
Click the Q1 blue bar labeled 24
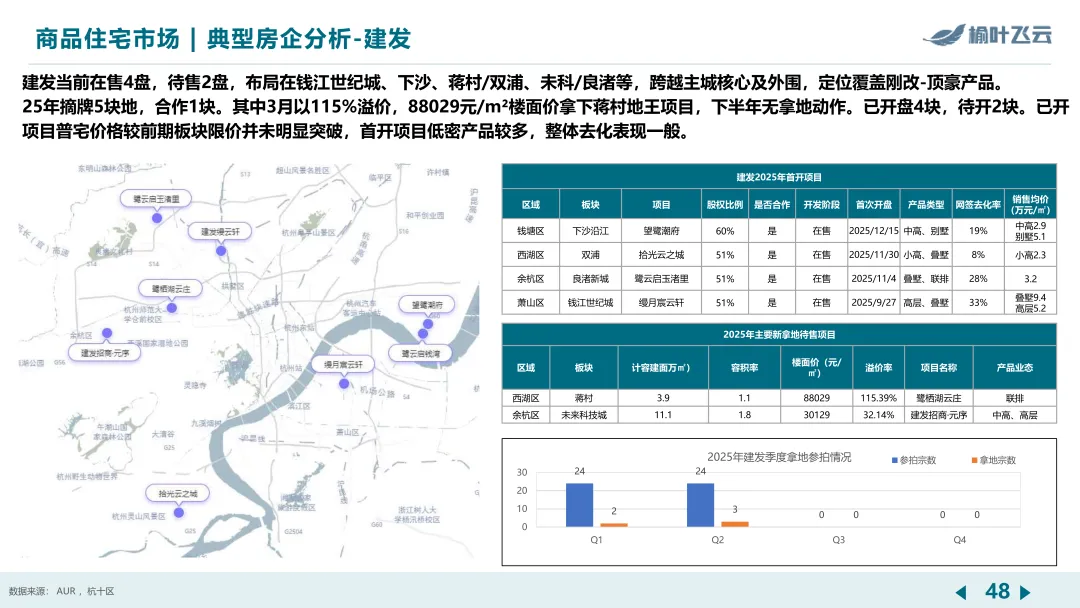click(x=579, y=505)
